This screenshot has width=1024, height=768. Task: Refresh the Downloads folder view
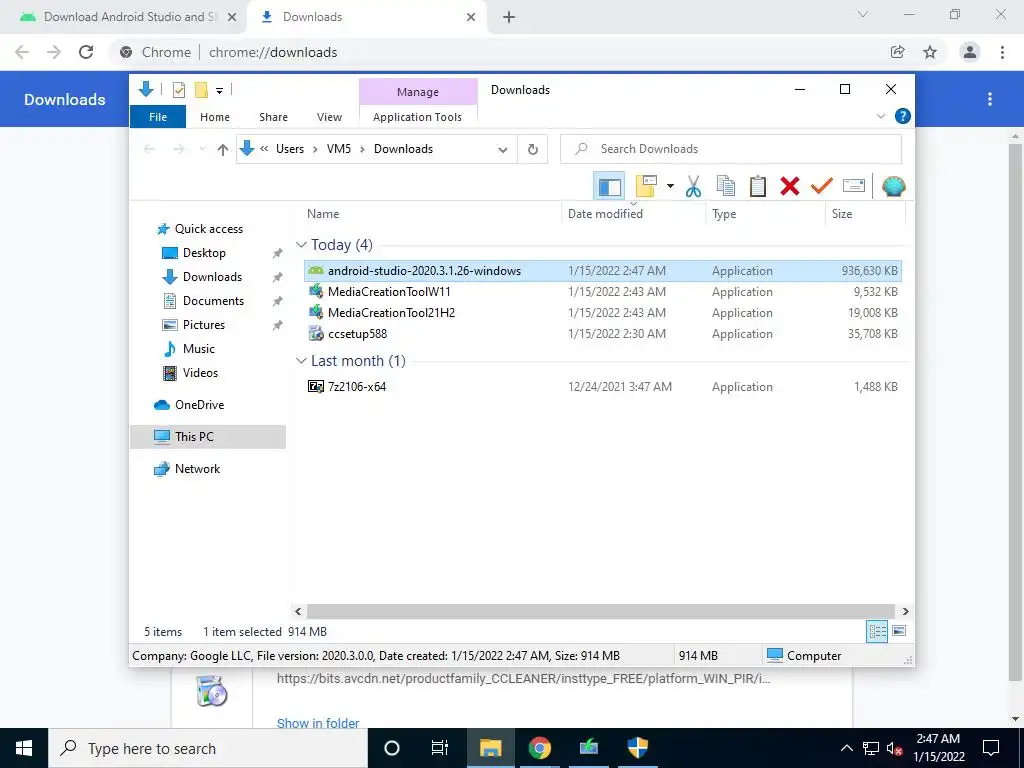533,150
